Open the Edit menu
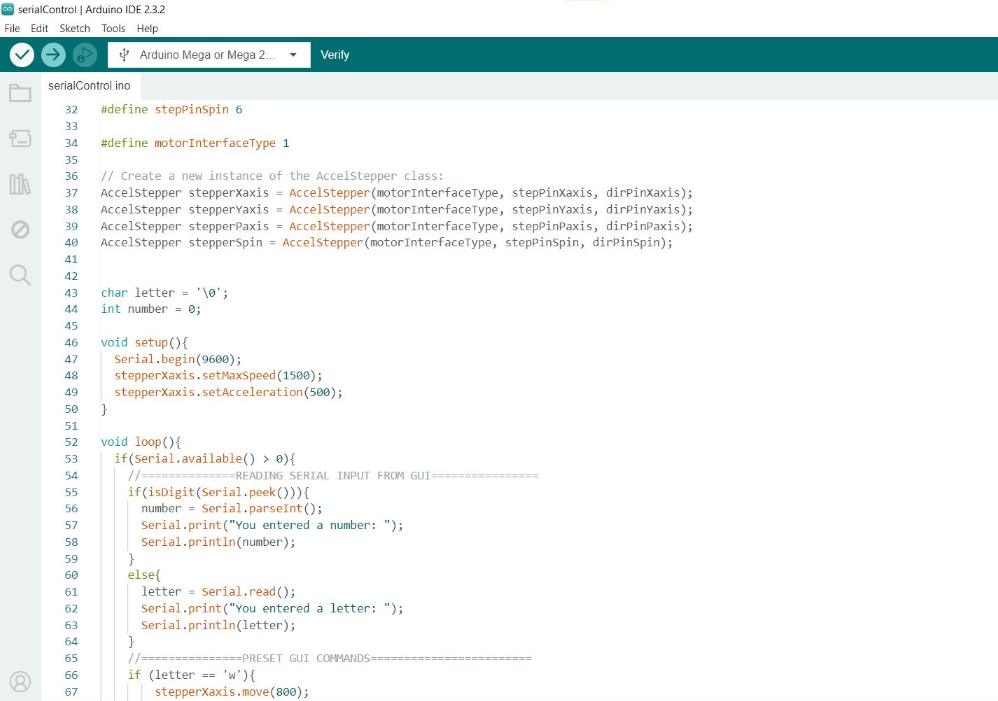Screen dimensions: 998x701 pos(39,29)
